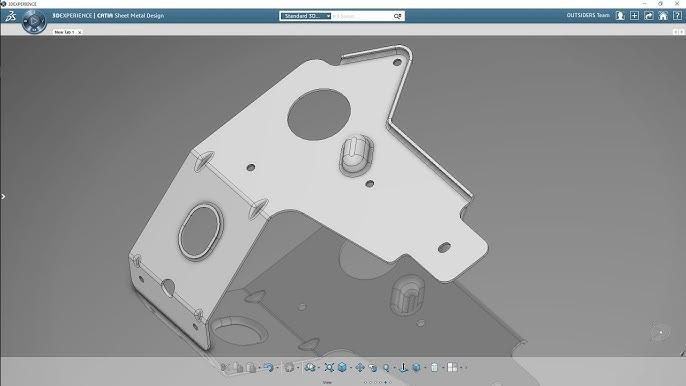
Task: Expand the undo history dropdown arrow
Action: coord(277,368)
